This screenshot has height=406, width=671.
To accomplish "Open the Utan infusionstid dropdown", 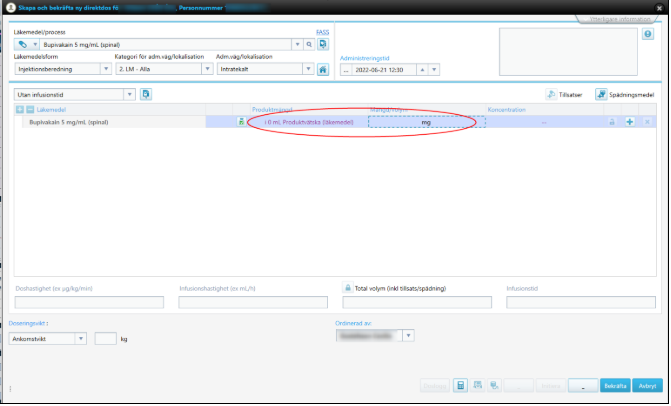I will click(130, 95).
